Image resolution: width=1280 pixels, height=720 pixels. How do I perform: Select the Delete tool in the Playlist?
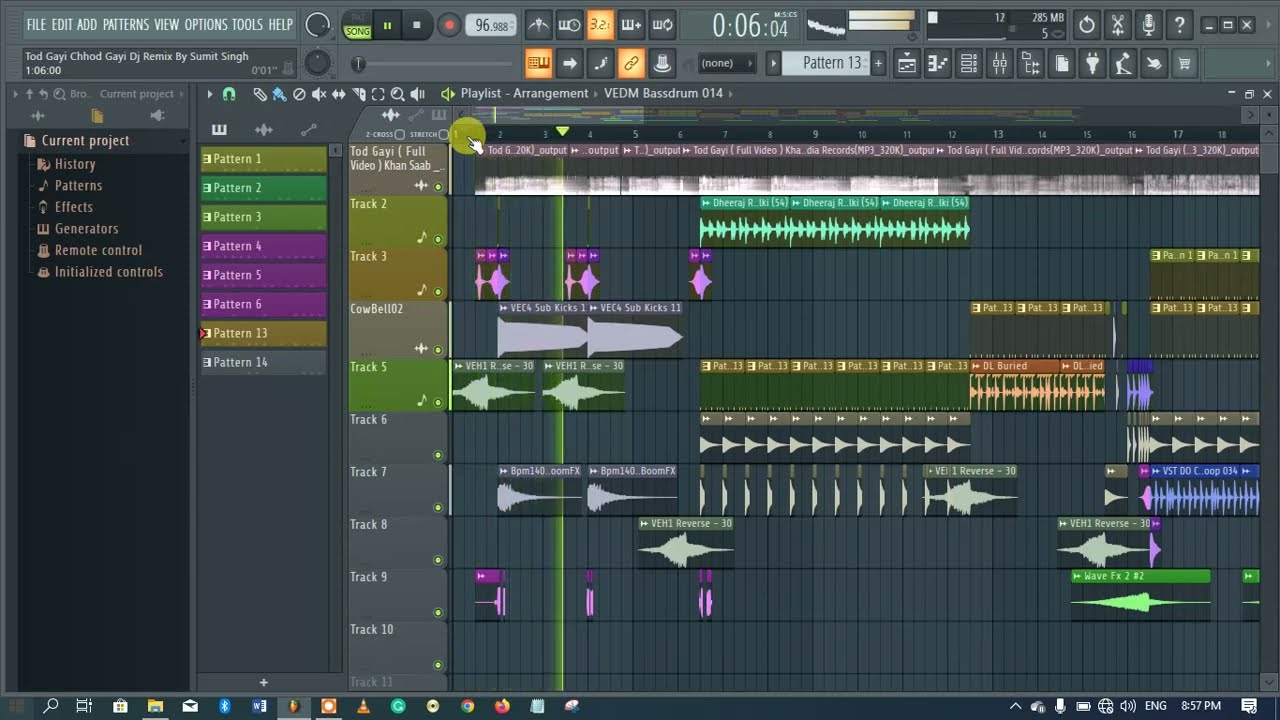pos(299,94)
